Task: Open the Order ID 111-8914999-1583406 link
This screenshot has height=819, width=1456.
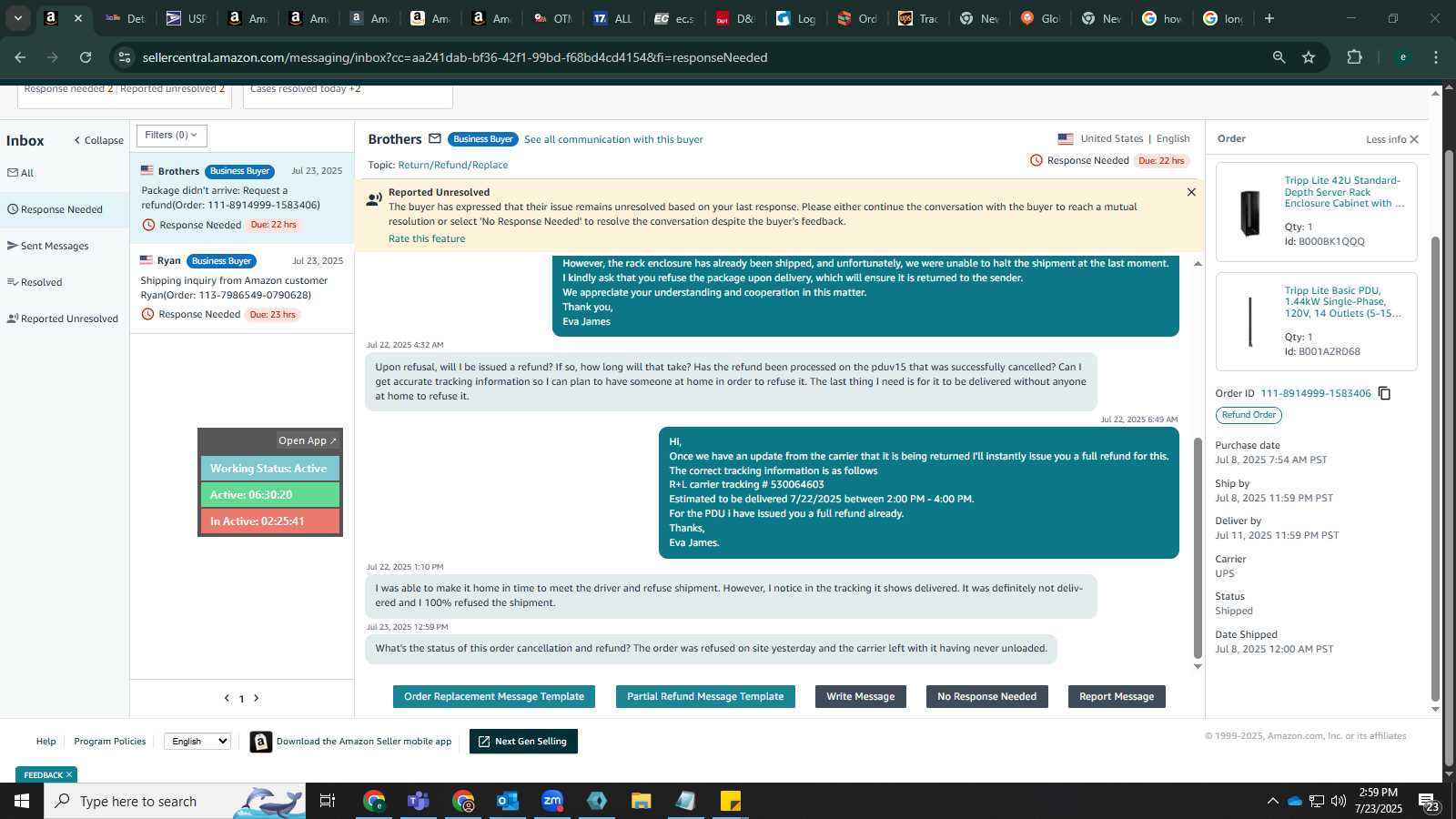Action: point(1316,393)
